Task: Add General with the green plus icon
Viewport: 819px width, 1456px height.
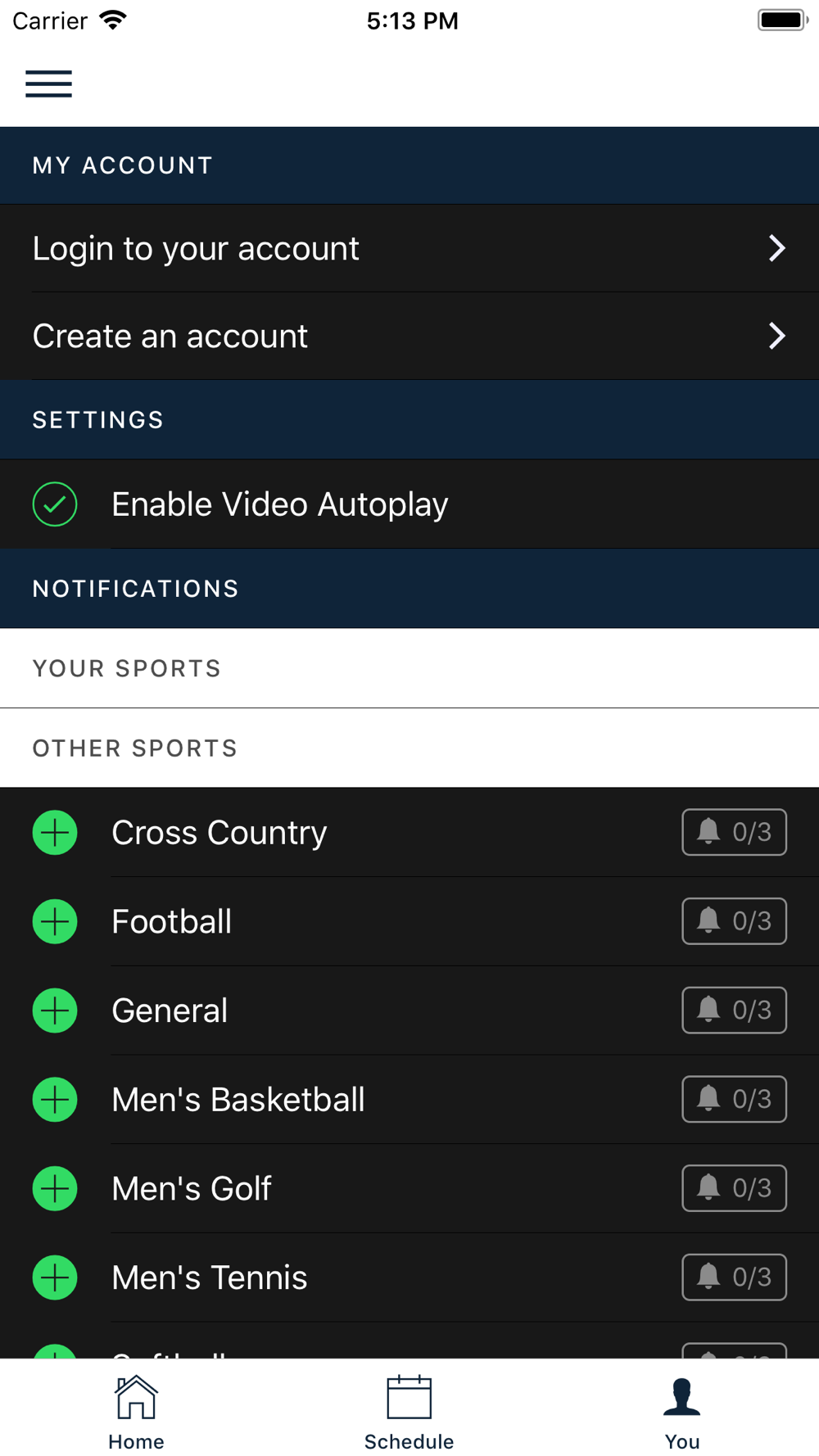Action: (x=55, y=1011)
